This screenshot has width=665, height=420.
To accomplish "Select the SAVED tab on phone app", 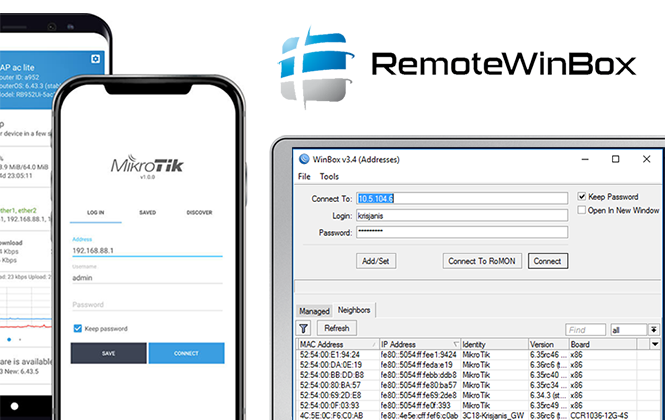I will [x=147, y=213].
